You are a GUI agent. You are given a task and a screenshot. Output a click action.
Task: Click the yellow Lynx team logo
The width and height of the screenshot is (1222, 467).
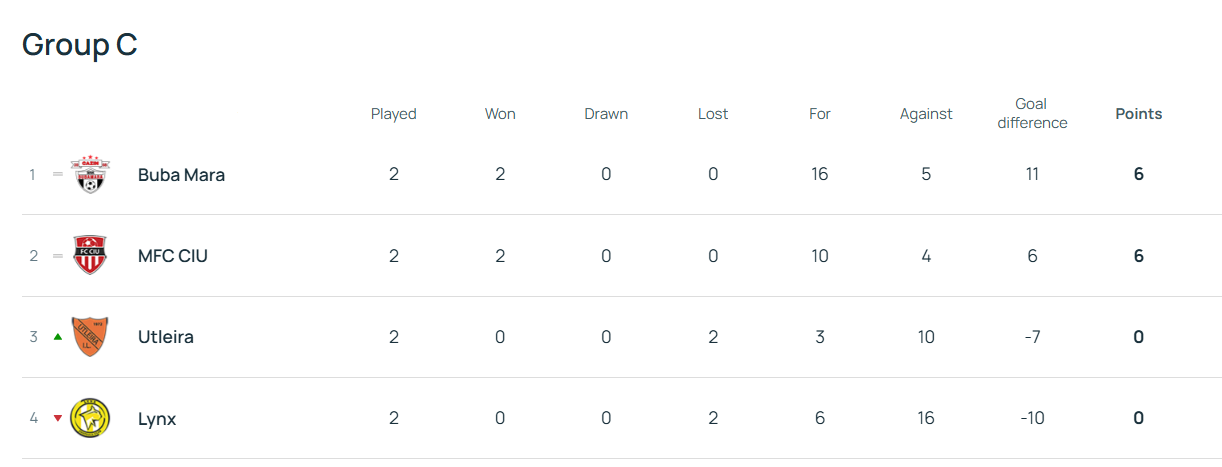point(91,418)
